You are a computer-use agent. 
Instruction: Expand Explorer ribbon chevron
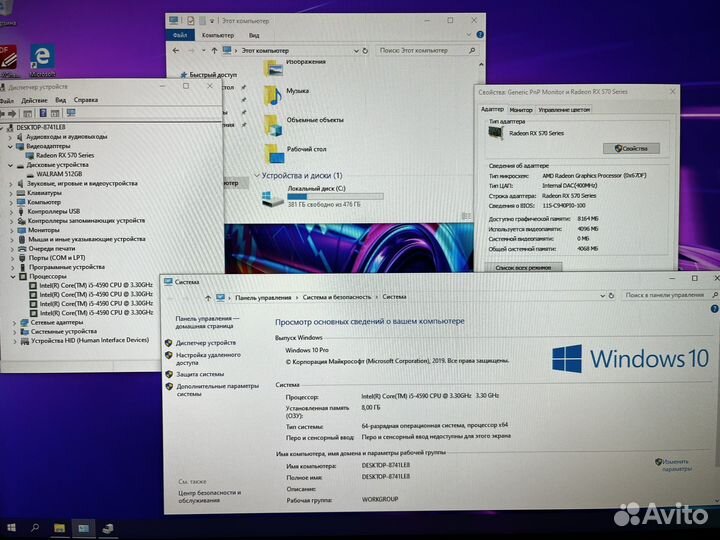(468, 35)
